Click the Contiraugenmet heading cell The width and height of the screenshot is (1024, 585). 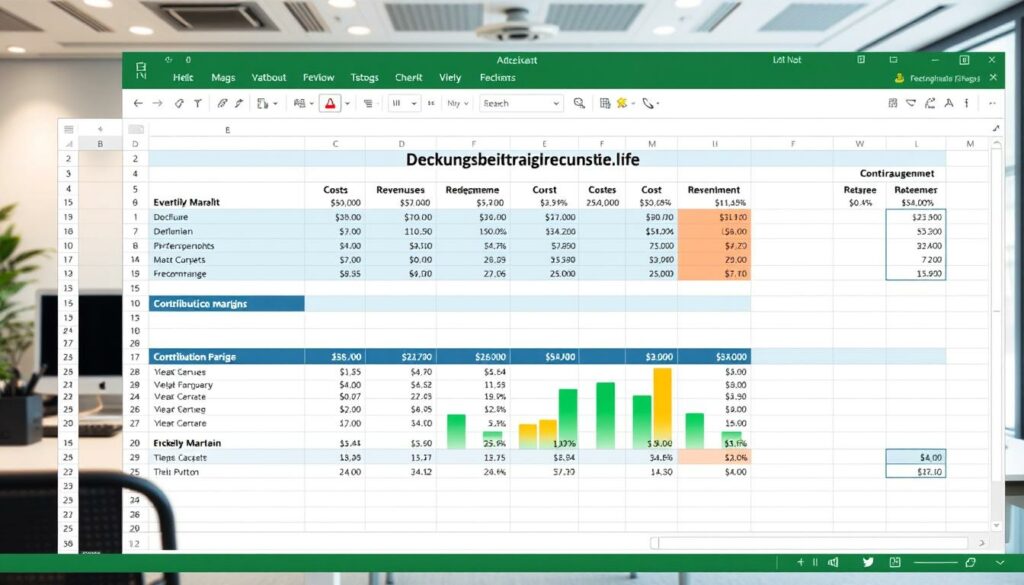(x=897, y=174)
